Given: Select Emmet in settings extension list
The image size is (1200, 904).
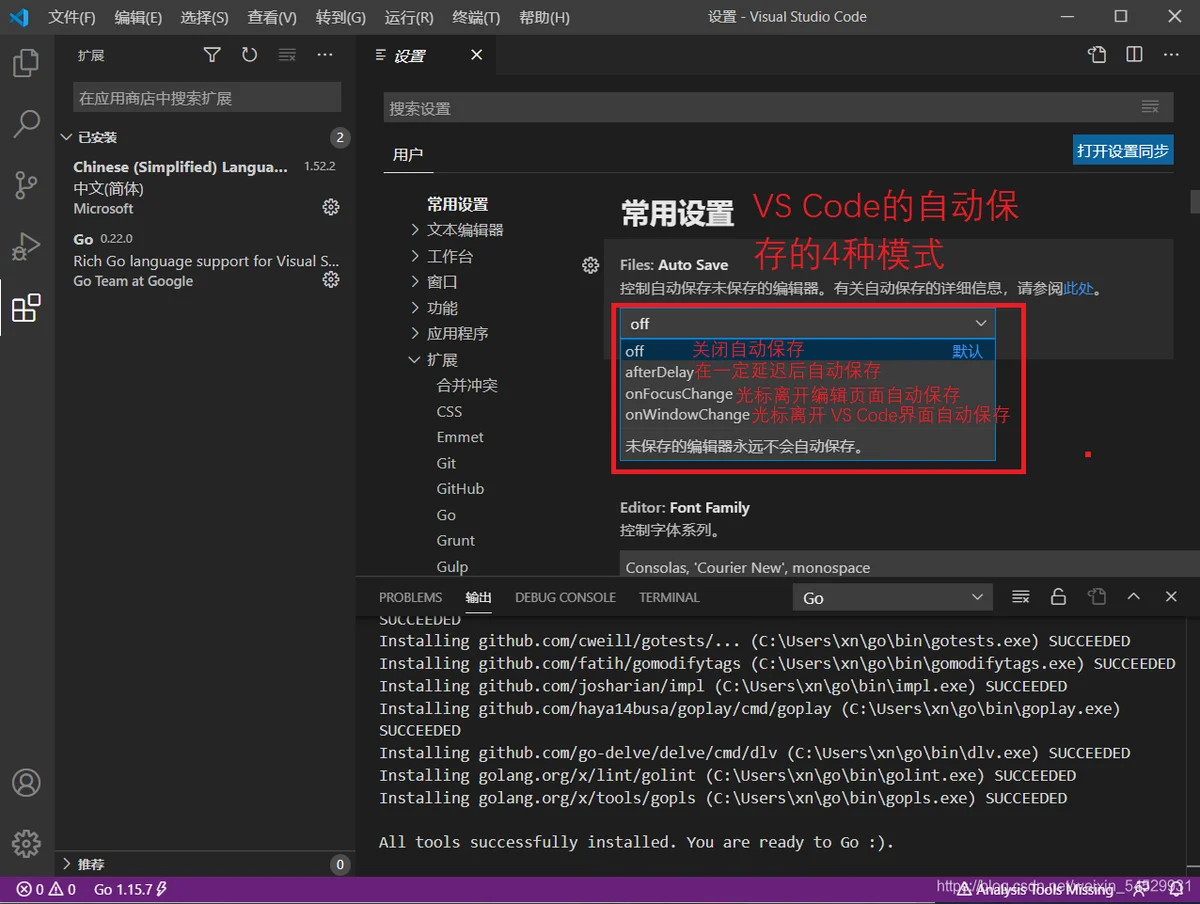Looking at the screenshot, I should [x=460, y=437].
